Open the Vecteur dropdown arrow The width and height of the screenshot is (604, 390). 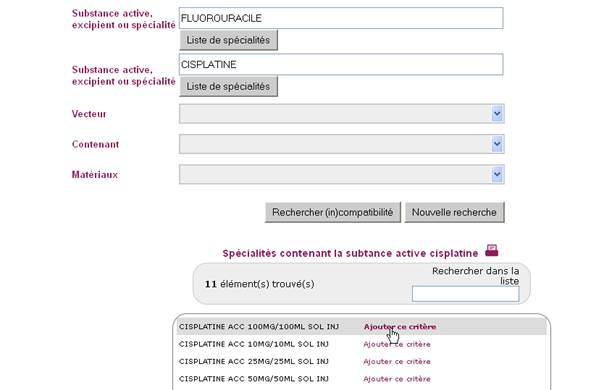[x=497, y=114]
